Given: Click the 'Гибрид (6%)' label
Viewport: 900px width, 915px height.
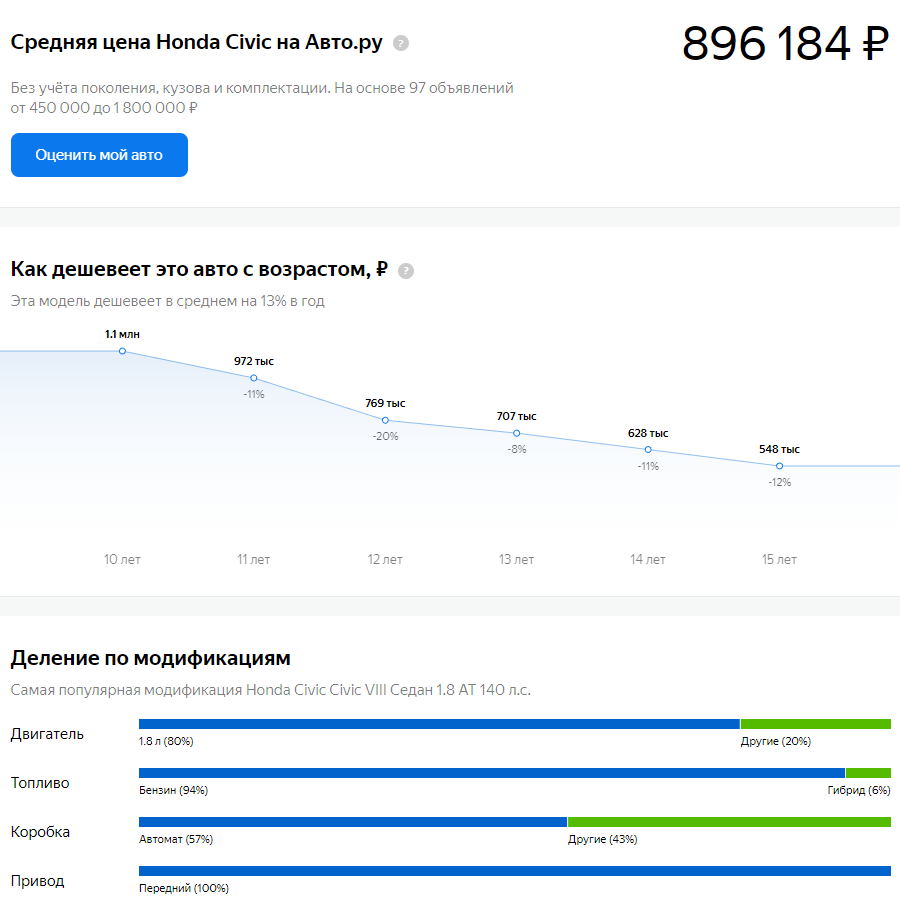Looking at the screenshot, I should [859, 790].
